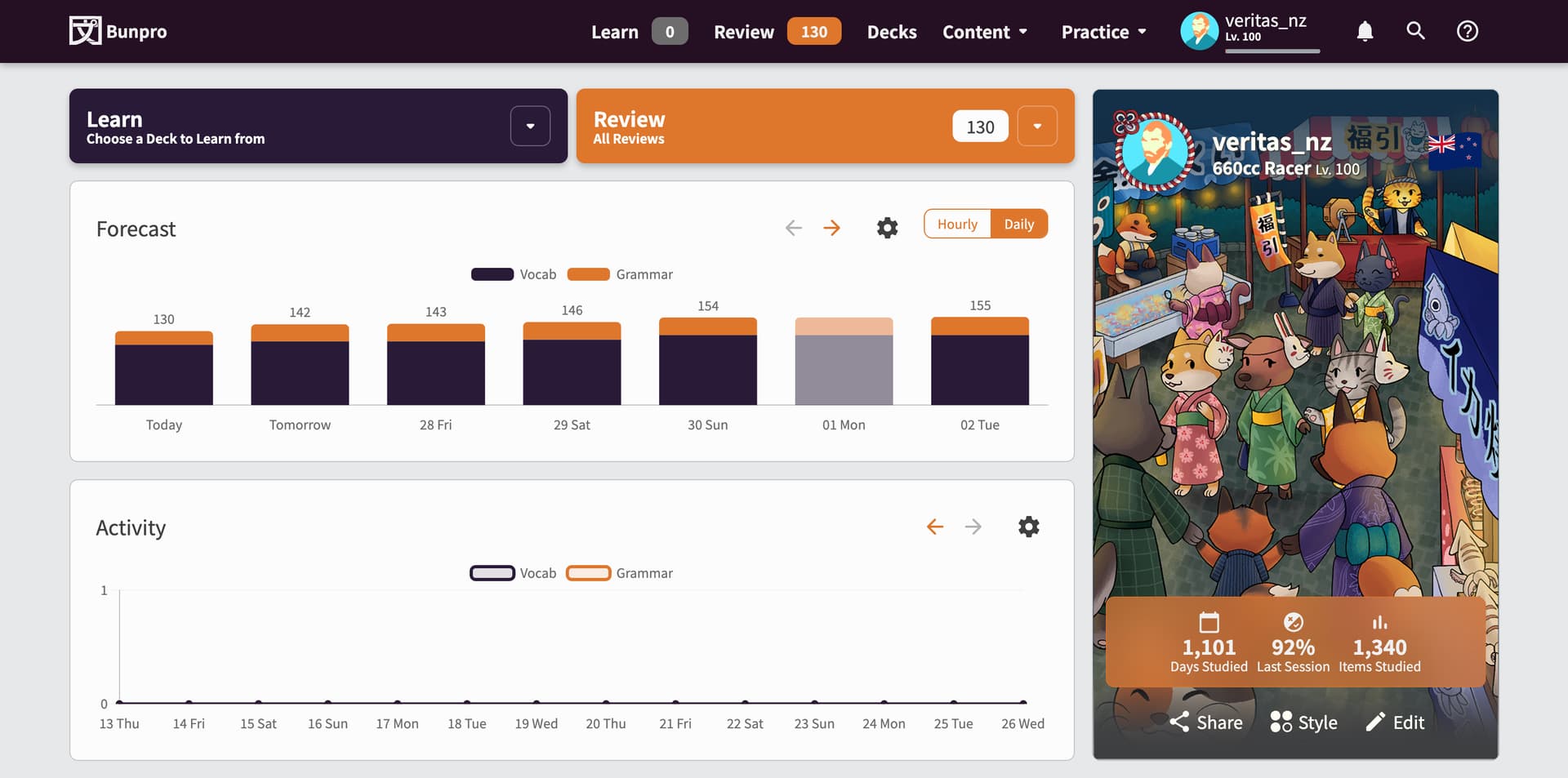1568x778 pixels.
Task: Open the help question mark icon
Action: click(x=1467, y=31)
